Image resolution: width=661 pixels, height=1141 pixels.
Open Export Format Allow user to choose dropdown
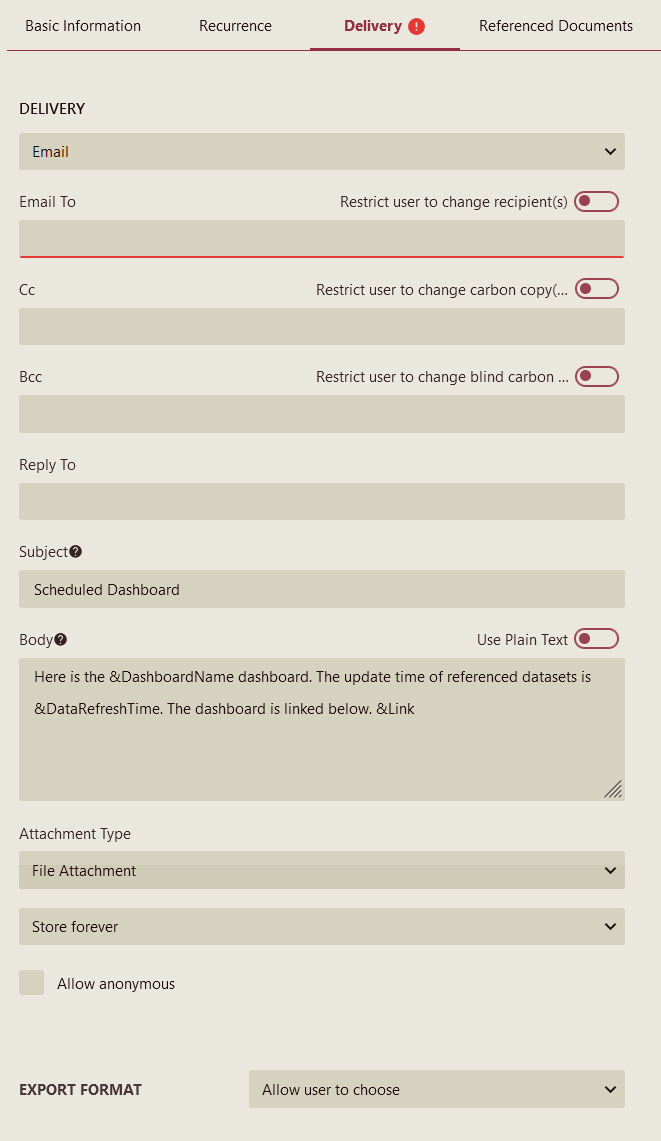point(436,1089)
